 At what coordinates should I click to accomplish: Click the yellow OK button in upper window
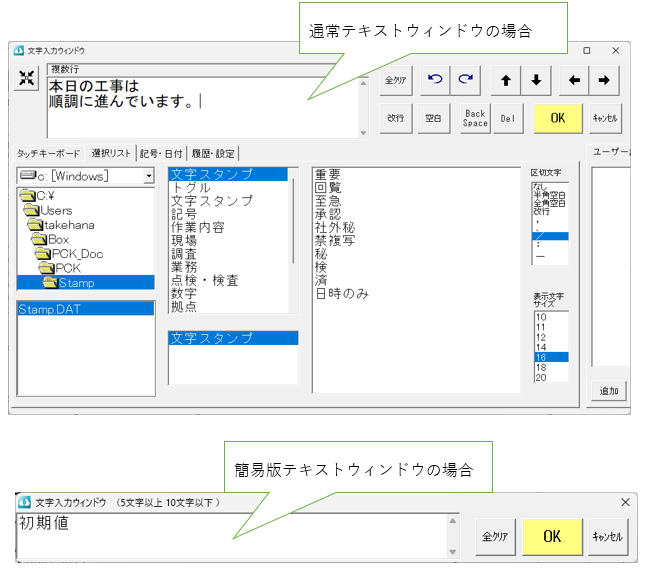pyautogui.click(x=558, y=118)
